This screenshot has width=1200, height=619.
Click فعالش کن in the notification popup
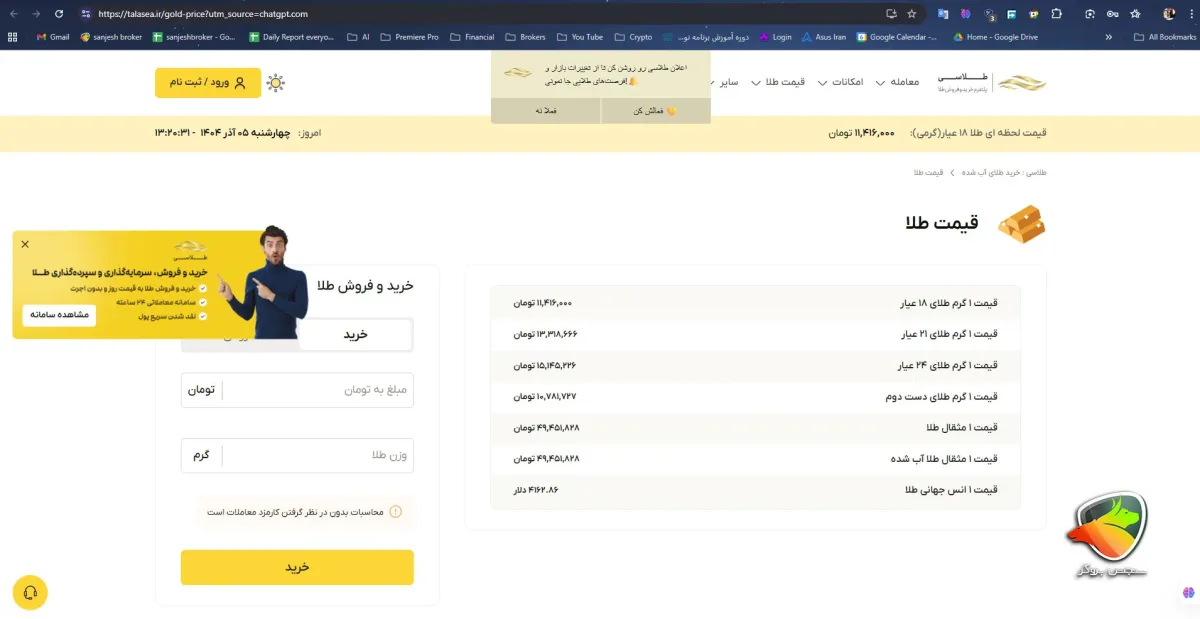656,111
